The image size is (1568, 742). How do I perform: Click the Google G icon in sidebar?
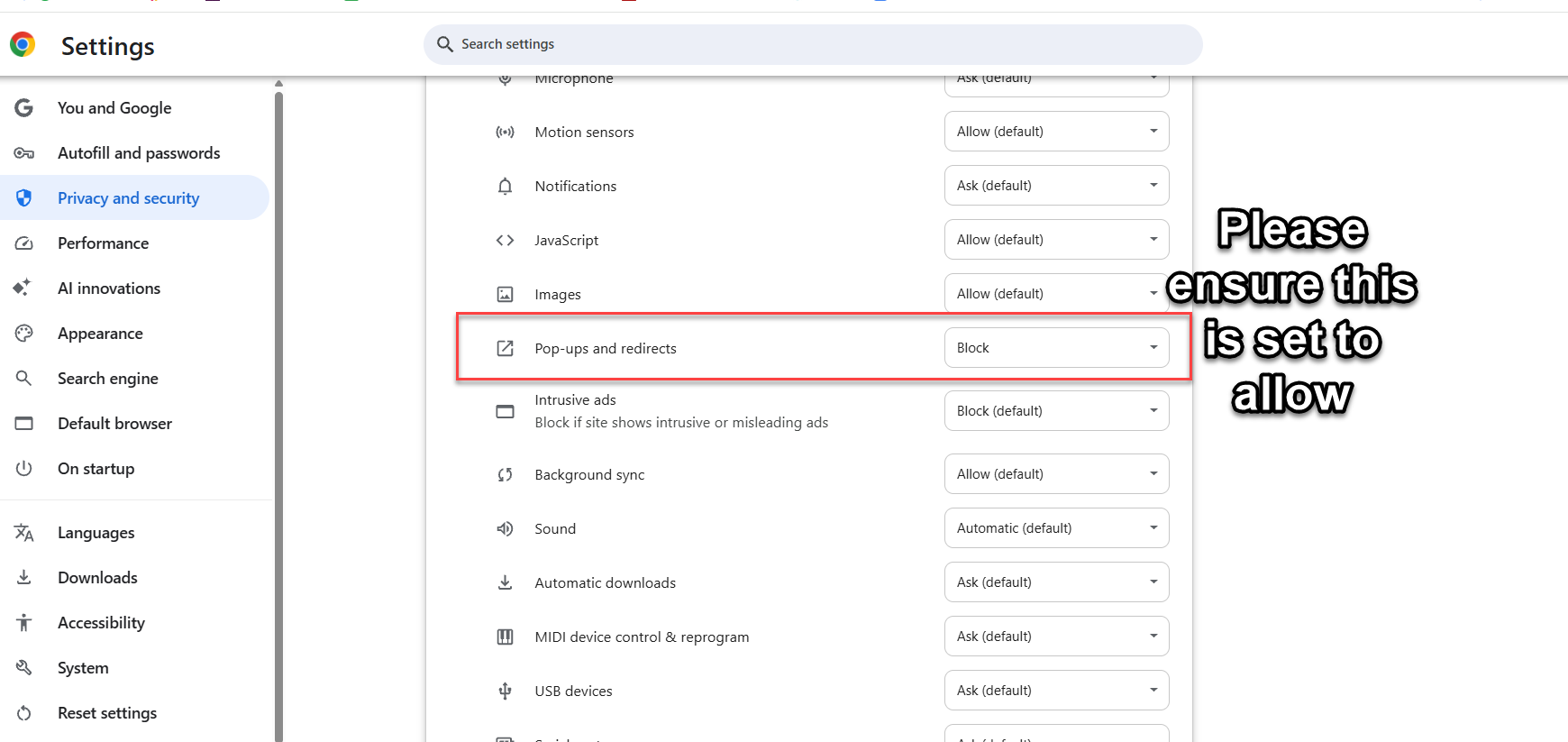24,108
